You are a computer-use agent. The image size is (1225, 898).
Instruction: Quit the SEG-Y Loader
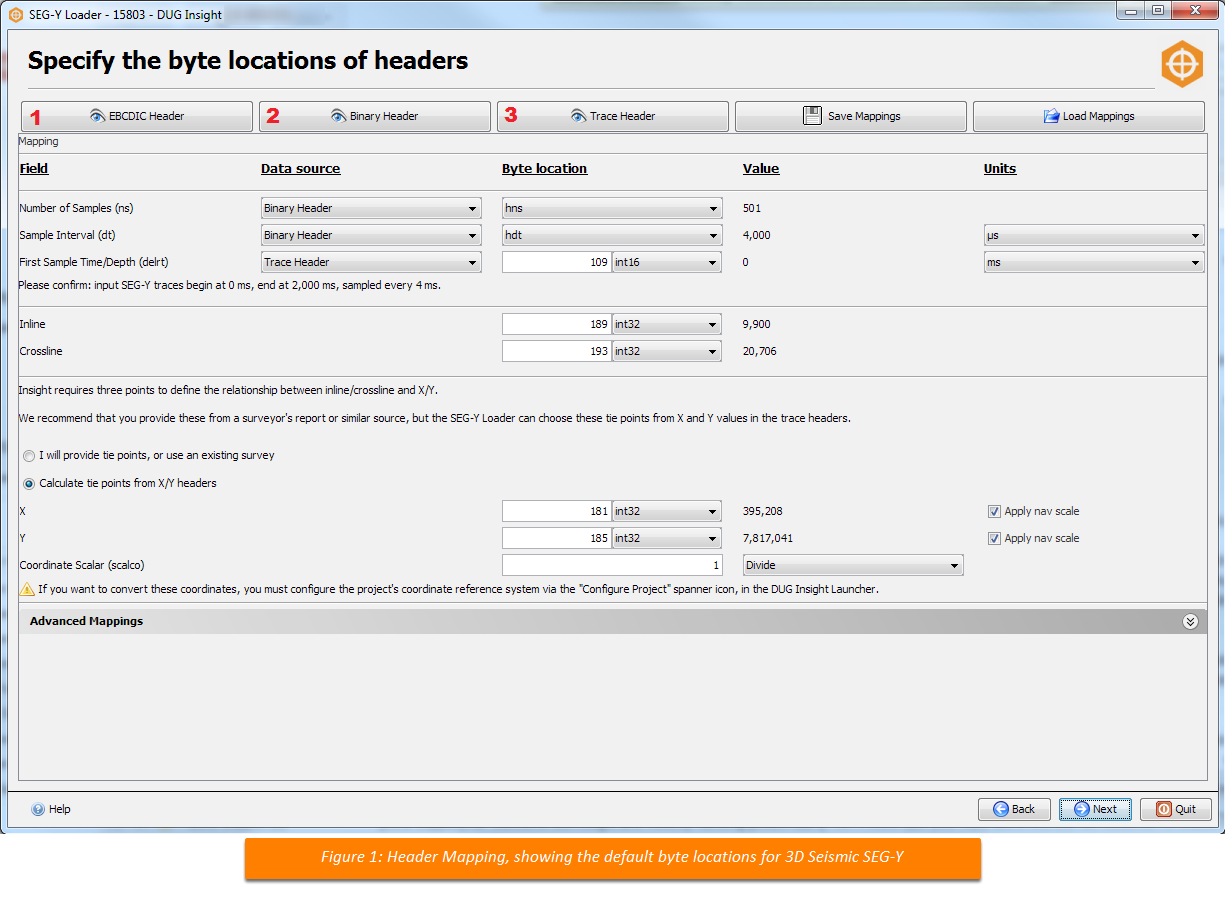1176,809
